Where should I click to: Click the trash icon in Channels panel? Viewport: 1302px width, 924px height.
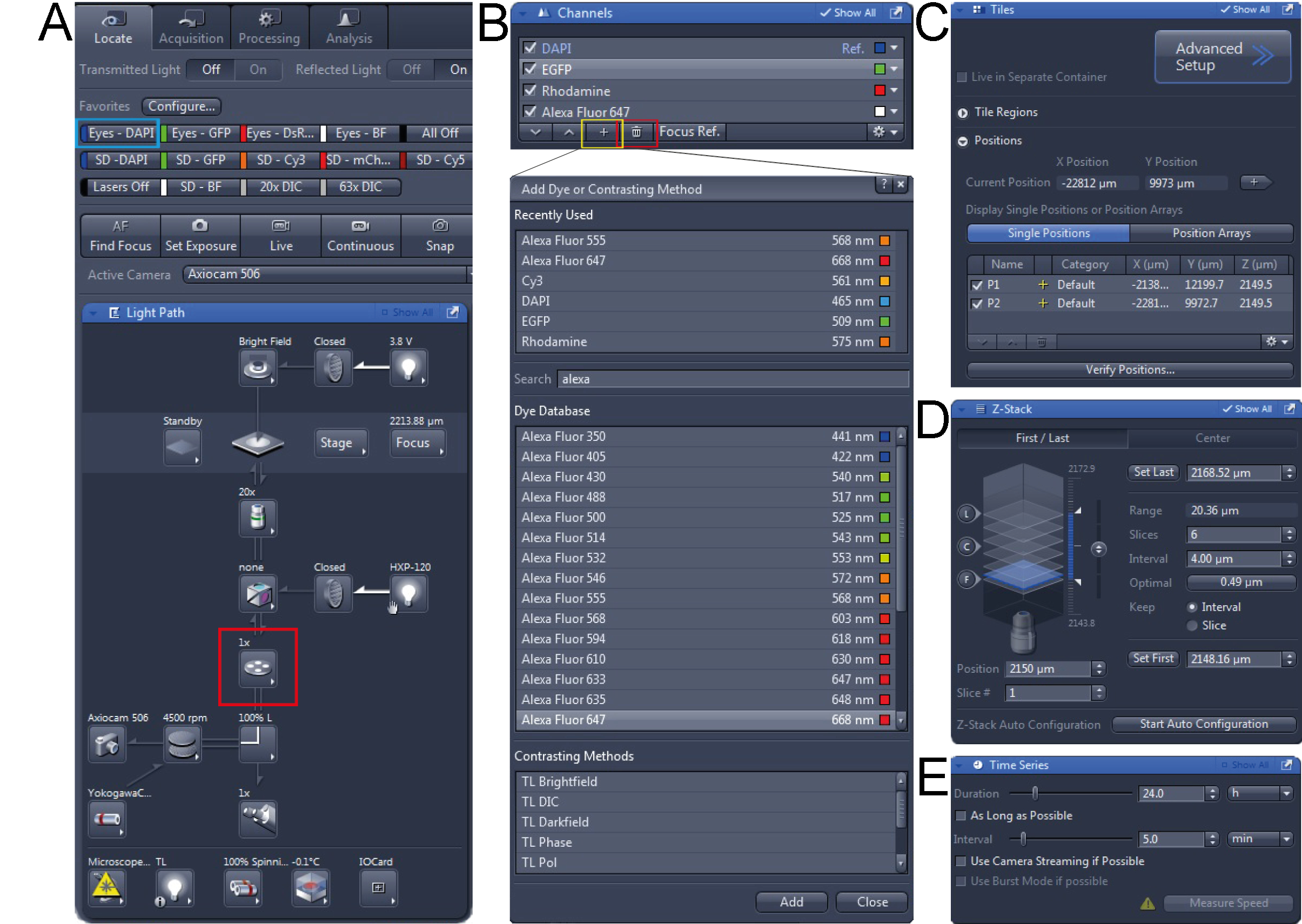pyautogui.click(x=636, y=132)
